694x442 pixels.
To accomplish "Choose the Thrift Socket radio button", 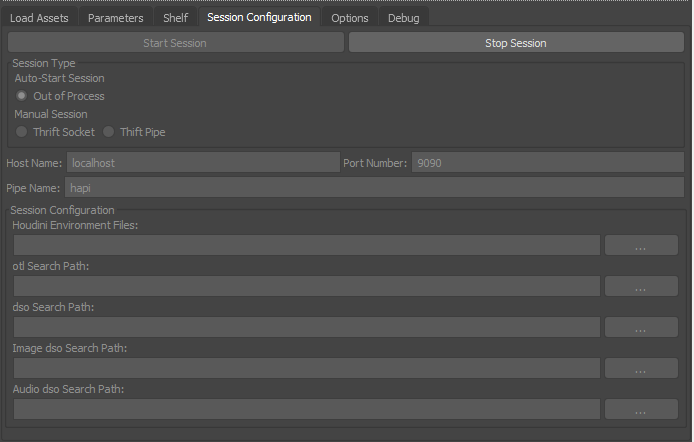I will 22,132.
